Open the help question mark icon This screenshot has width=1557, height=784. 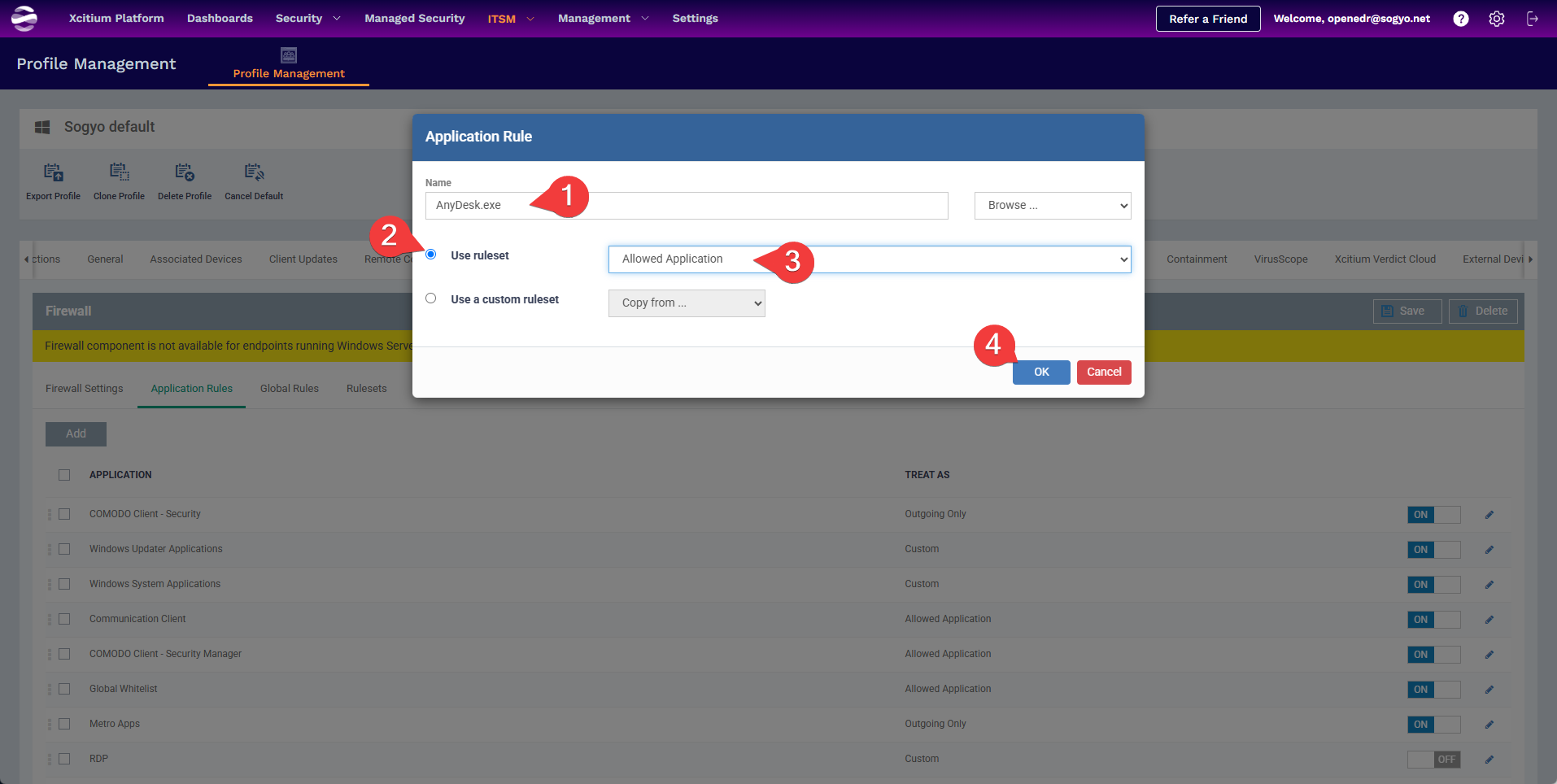pos(1461,19)
